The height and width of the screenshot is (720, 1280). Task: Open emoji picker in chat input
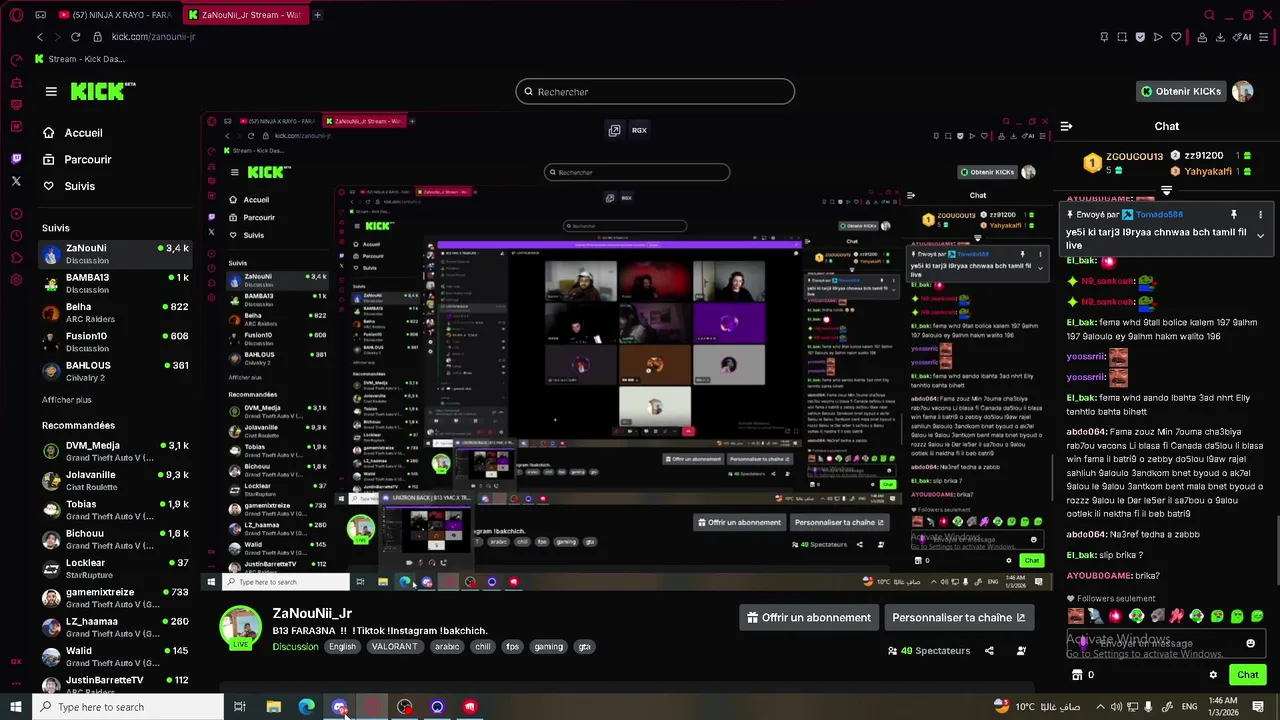coord(1250,644)
